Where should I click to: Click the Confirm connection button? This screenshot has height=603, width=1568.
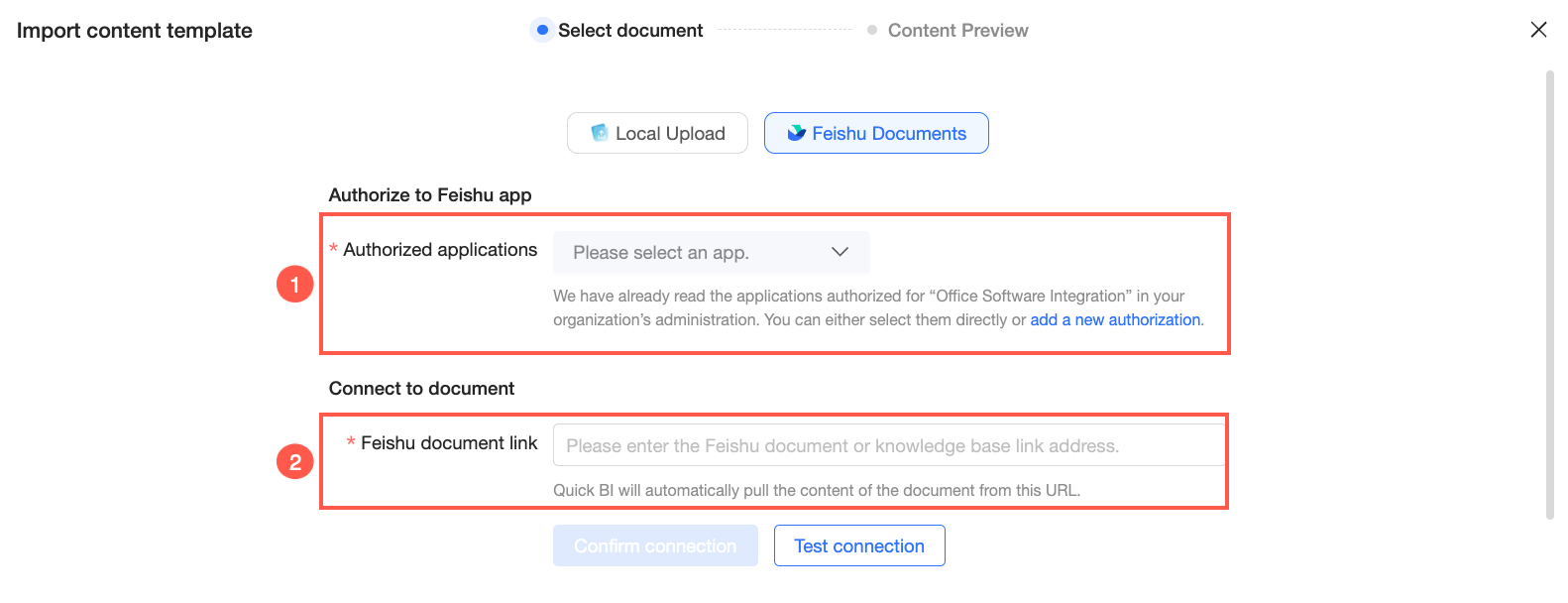(x=655, y=545)
